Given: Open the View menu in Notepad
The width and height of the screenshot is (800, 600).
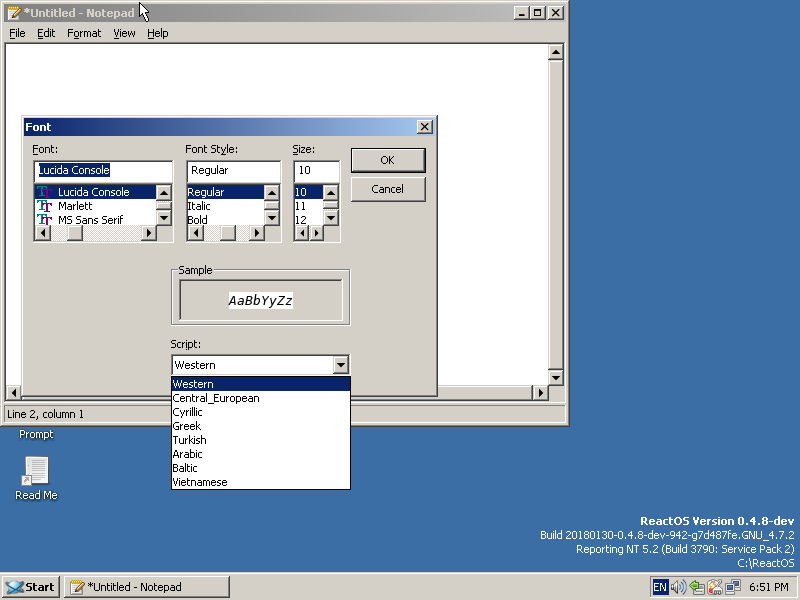Looking at the screenshot, I should click(124, 33).
